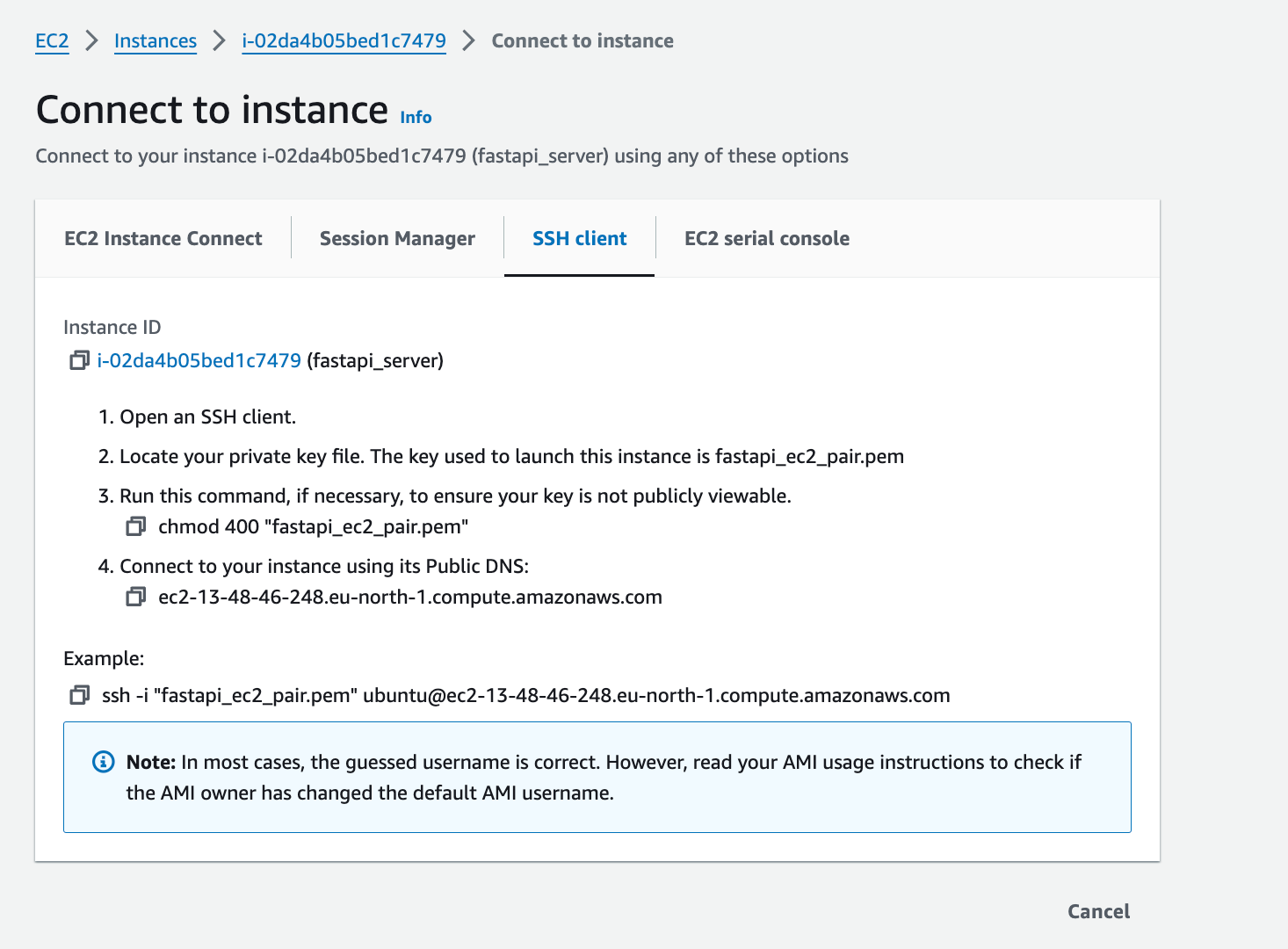The image size is (1288, 949).
Task: Open the Info link beside the heading
Action: point(416,117)
